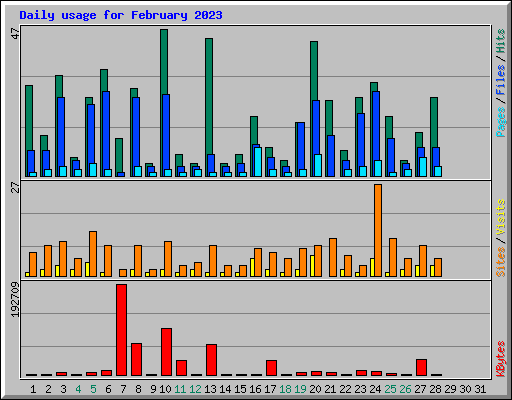Image resolution: width=512 pixels, height=400 pixels.
Task: Select the green Hits bar for day 20
Action: click(314, 71)
